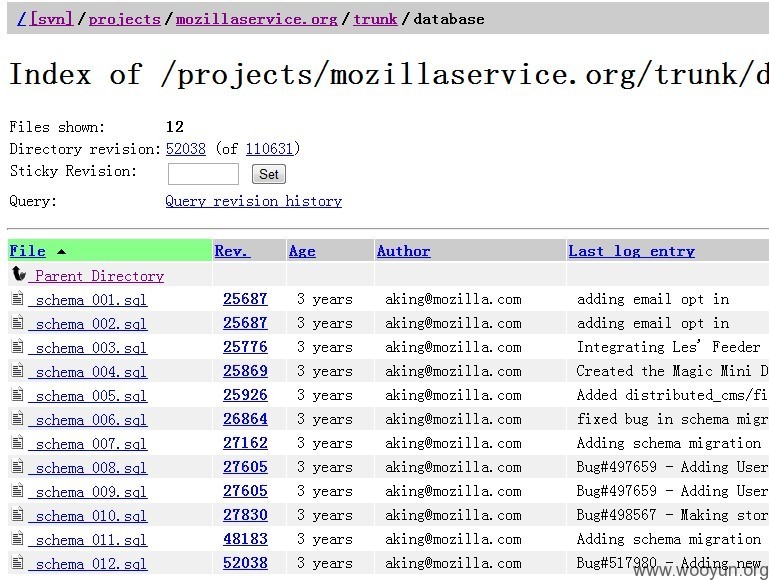
Task: Focus the Sticky Revision input field
Action: pos(203,174)
